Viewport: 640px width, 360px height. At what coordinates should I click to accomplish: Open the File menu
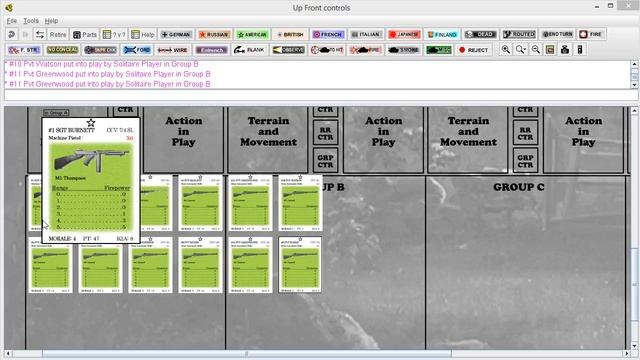point(11,21)
